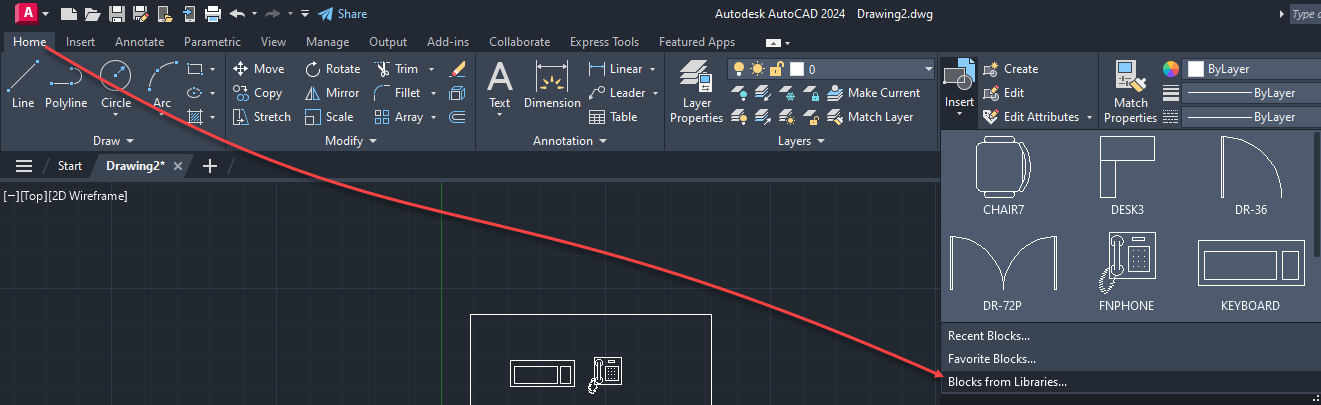Select the Line drawing tool

23,84
